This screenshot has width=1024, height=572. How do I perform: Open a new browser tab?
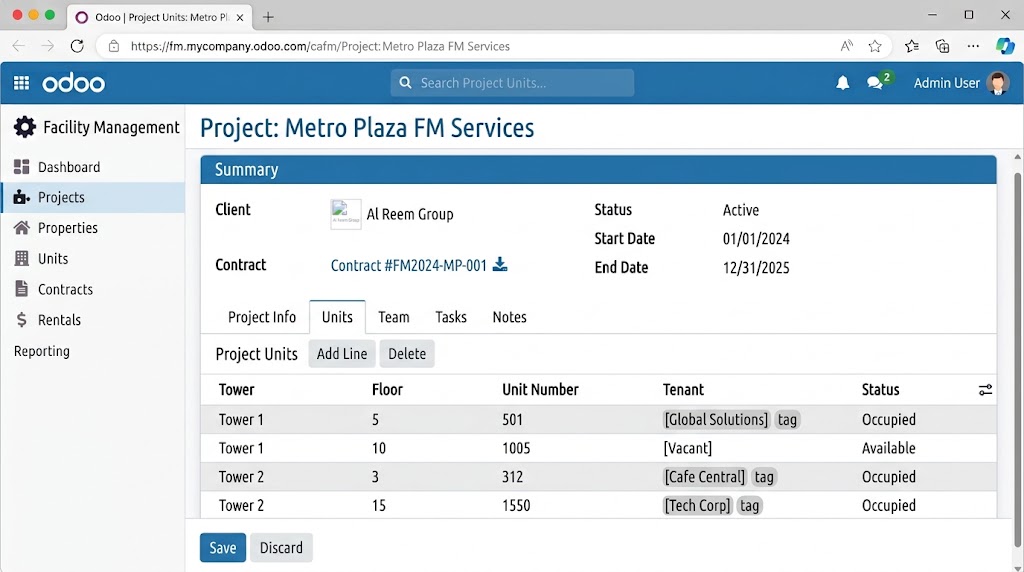click(x=268, y=18)
